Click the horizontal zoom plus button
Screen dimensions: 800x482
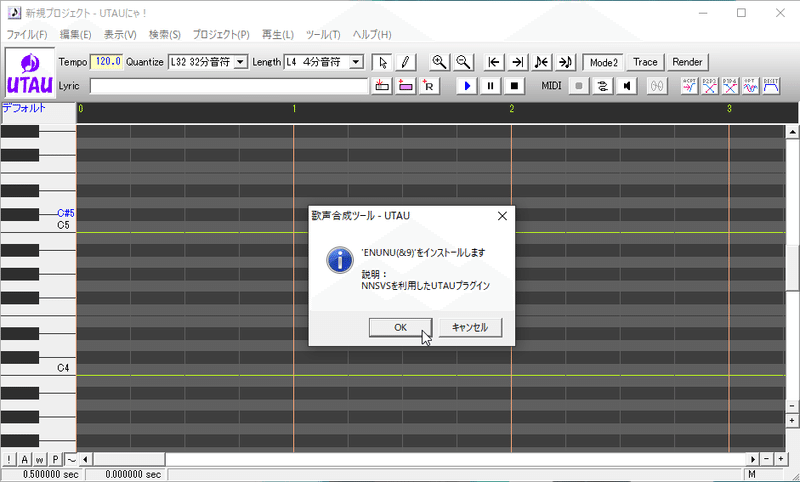pyautogui.click(x=781, y=459)
